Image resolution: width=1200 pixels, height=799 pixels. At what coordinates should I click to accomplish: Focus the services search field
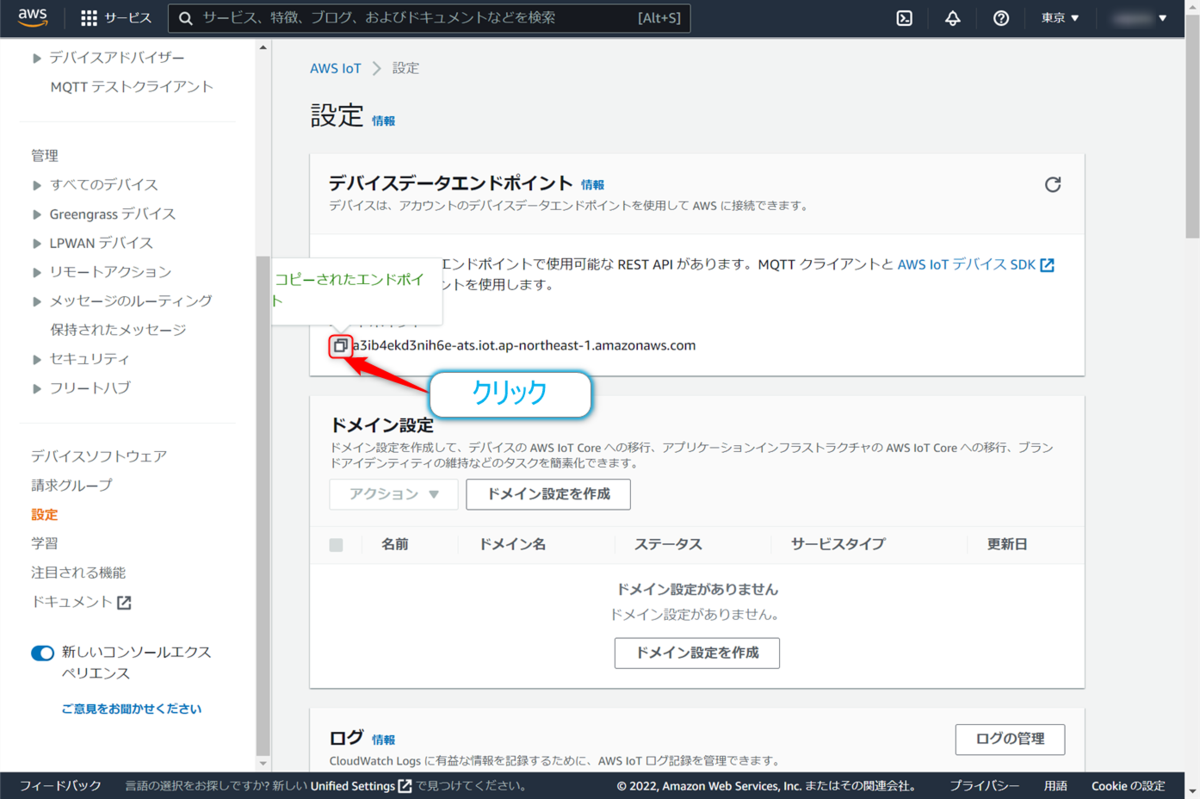(428, 18)
